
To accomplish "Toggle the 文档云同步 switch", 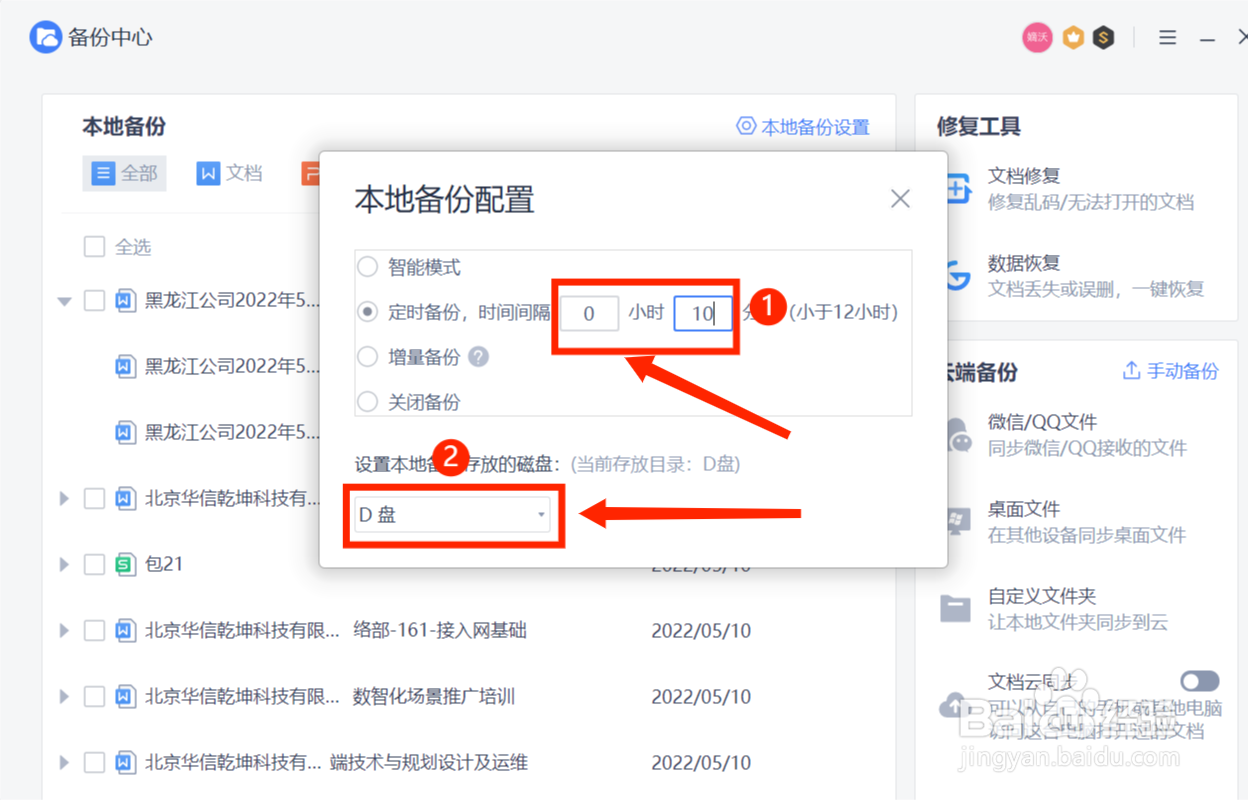I will coord(1200,680).
